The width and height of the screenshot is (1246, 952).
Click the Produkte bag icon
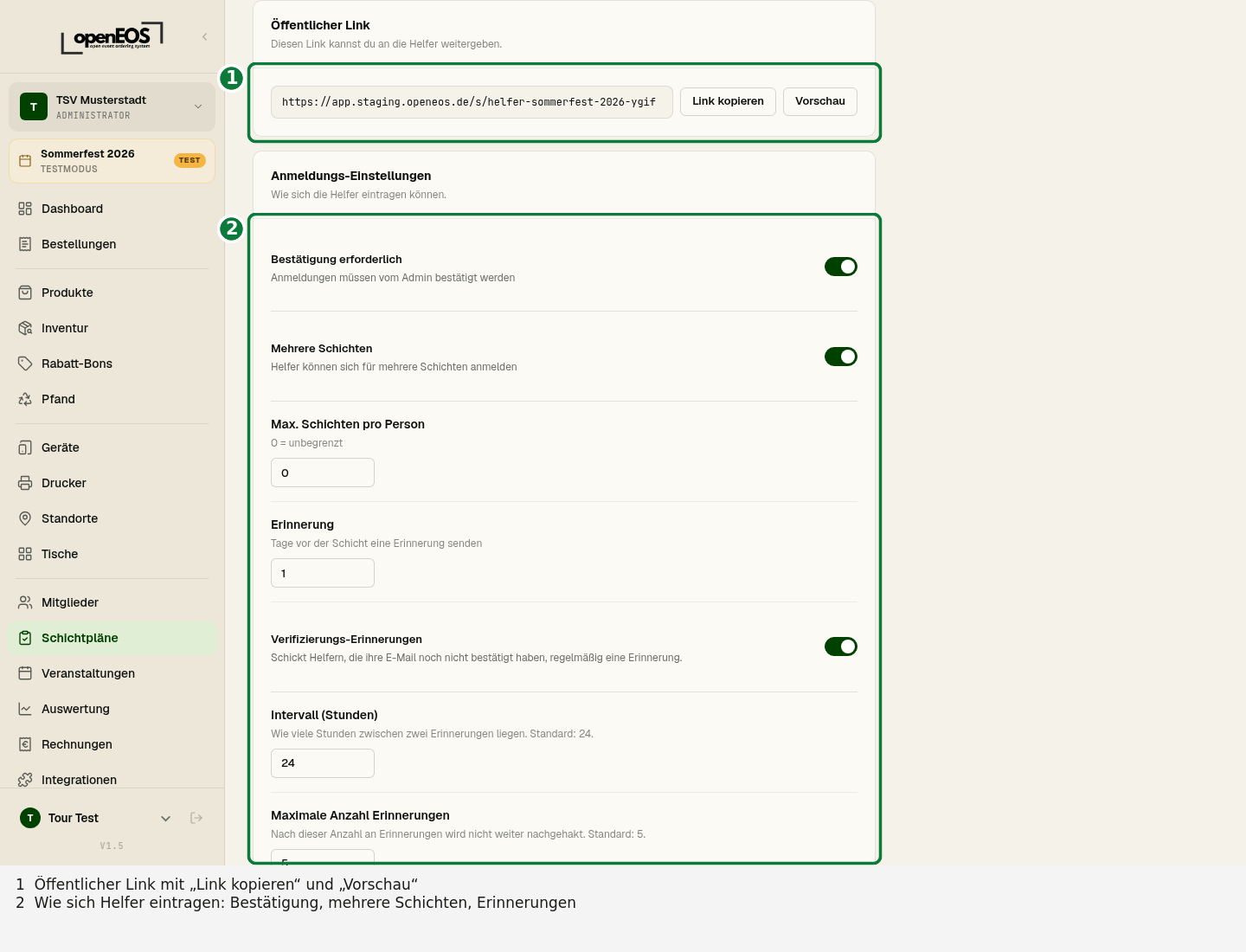[x=25, y=293]
